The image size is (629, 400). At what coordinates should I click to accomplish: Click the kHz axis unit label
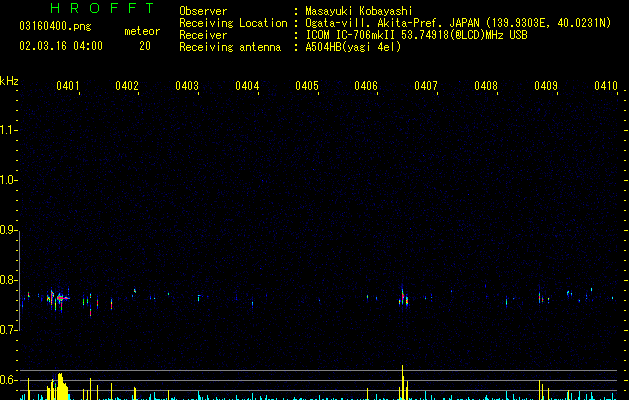[9, 81]
